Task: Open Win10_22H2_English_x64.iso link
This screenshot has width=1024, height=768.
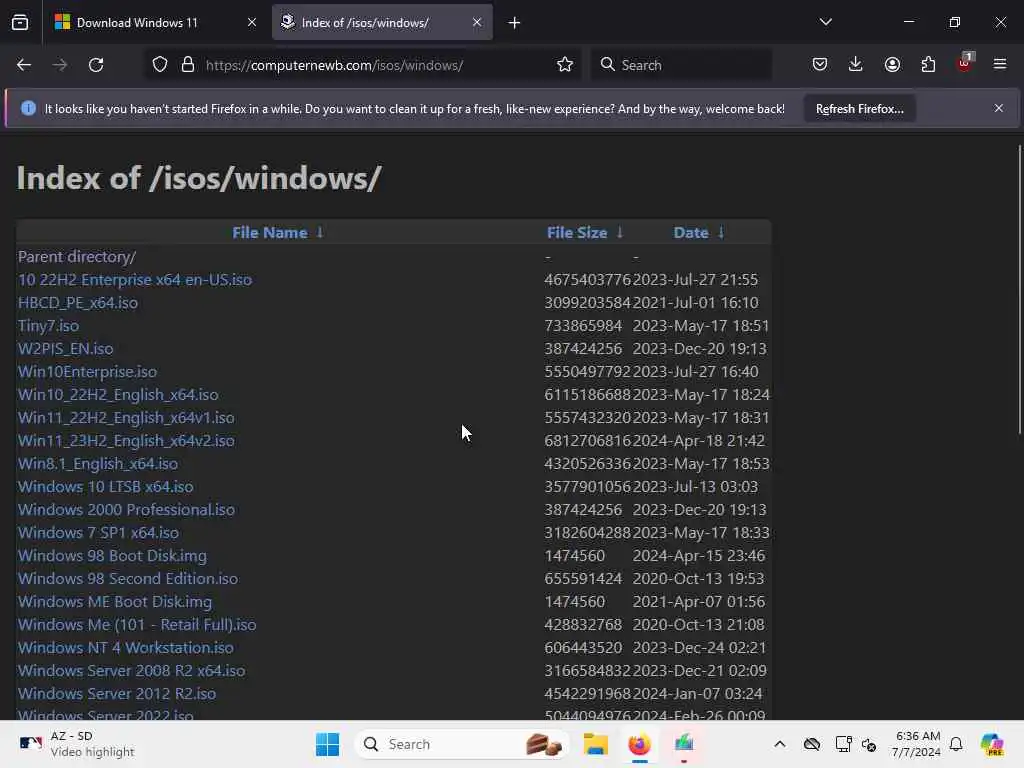Action: (x=118, y=395)
